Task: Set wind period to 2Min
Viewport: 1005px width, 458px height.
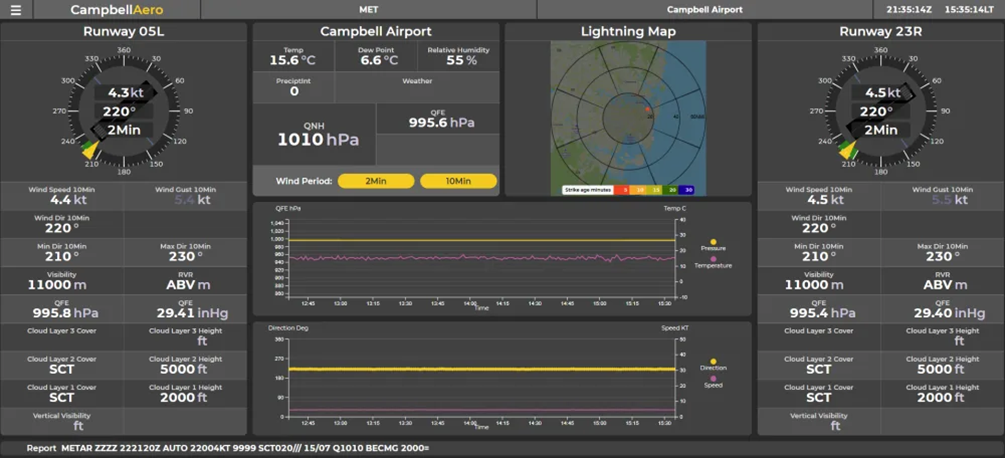Action: tap(376, 181)
